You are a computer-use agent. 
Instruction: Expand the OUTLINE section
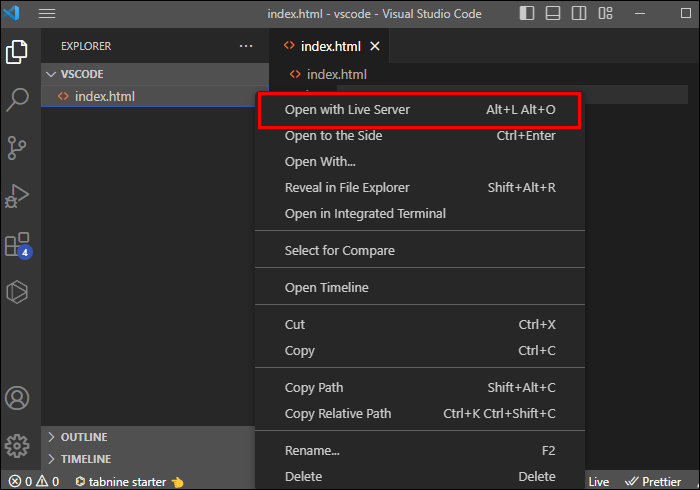tap(84, 437)
